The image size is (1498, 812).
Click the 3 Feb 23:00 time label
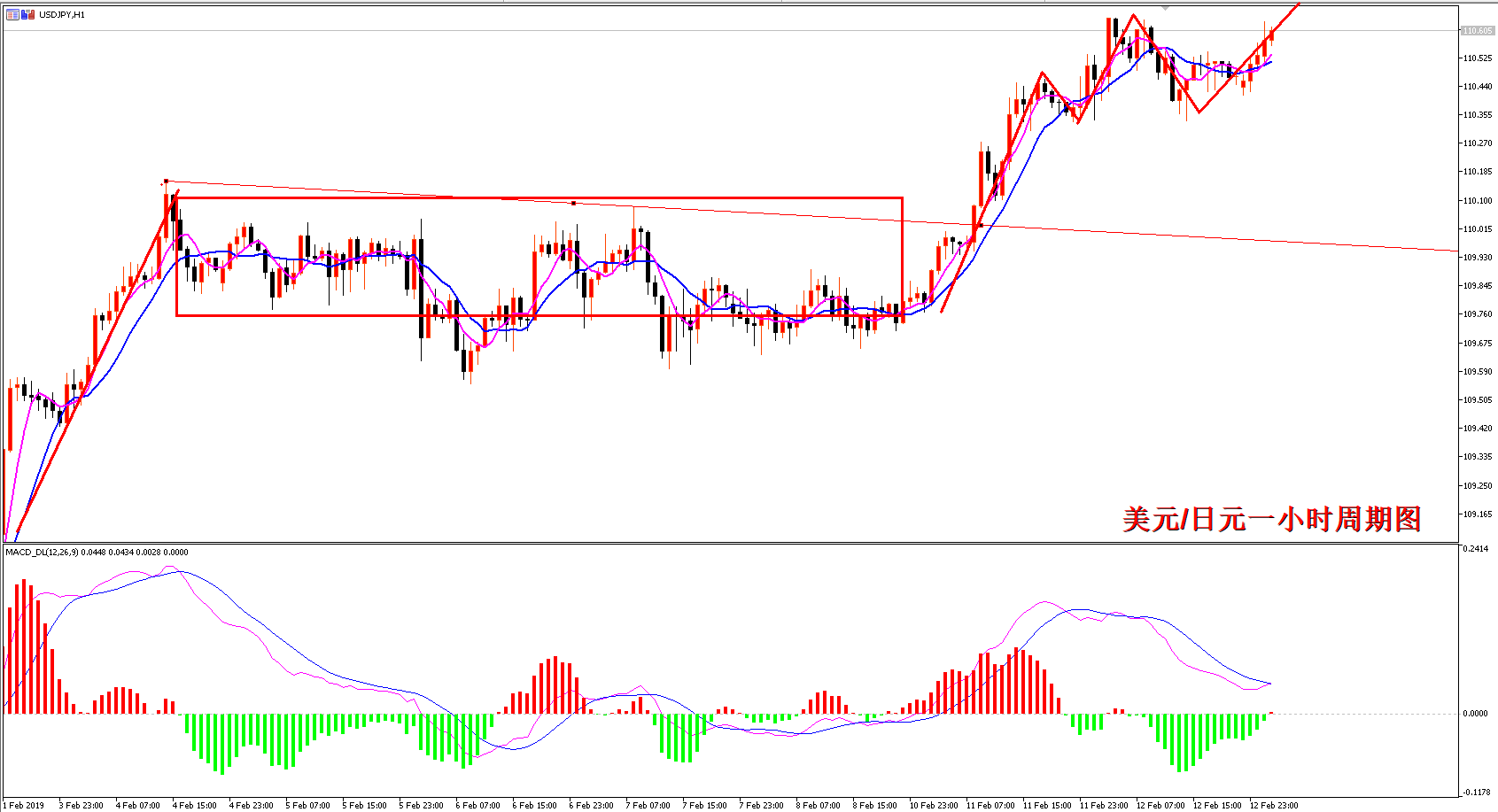[81, 806]
